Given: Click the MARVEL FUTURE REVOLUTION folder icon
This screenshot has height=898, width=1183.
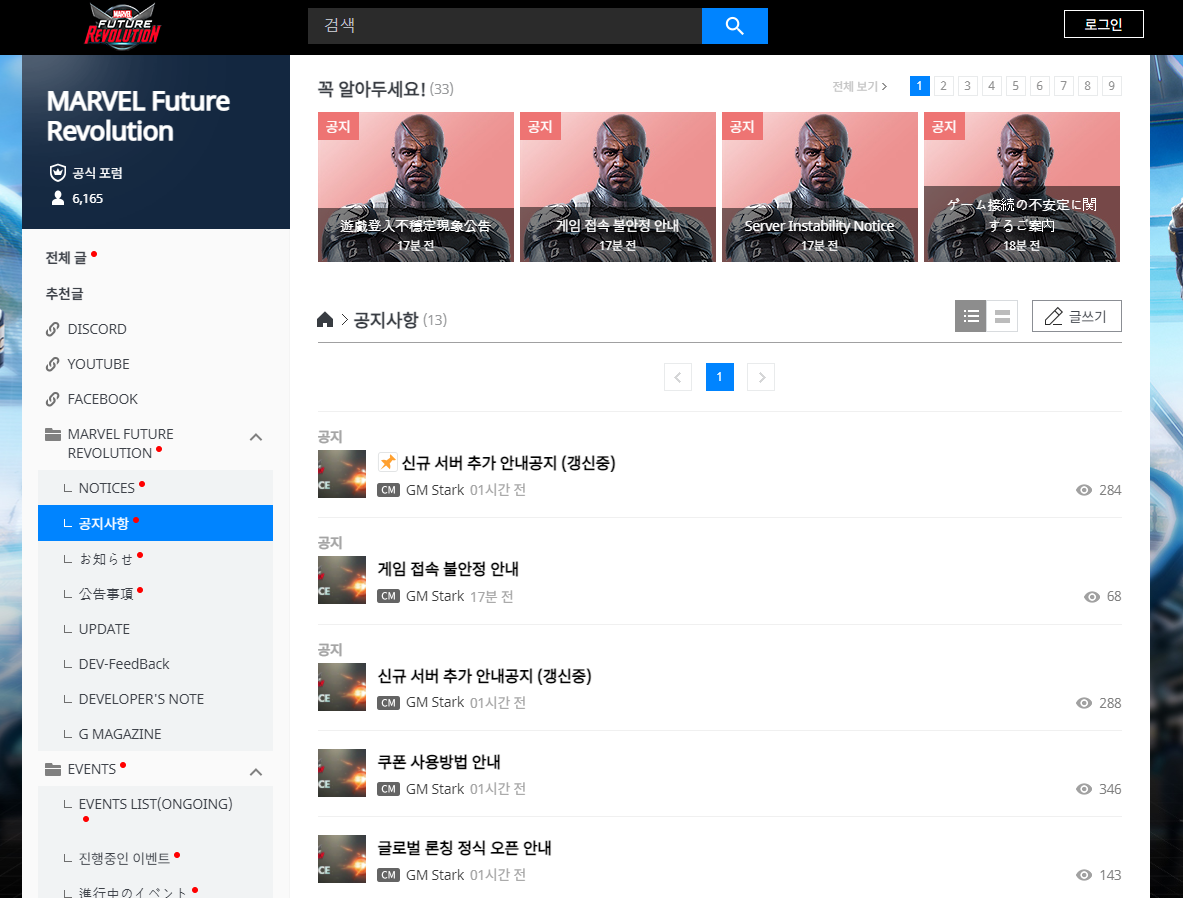Looking at the screenshot, I should click(x=53, y=434).
